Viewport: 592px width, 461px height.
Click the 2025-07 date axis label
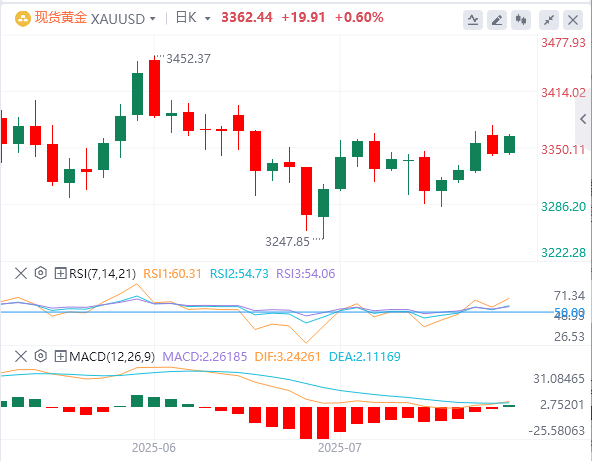tap(339, 448)
